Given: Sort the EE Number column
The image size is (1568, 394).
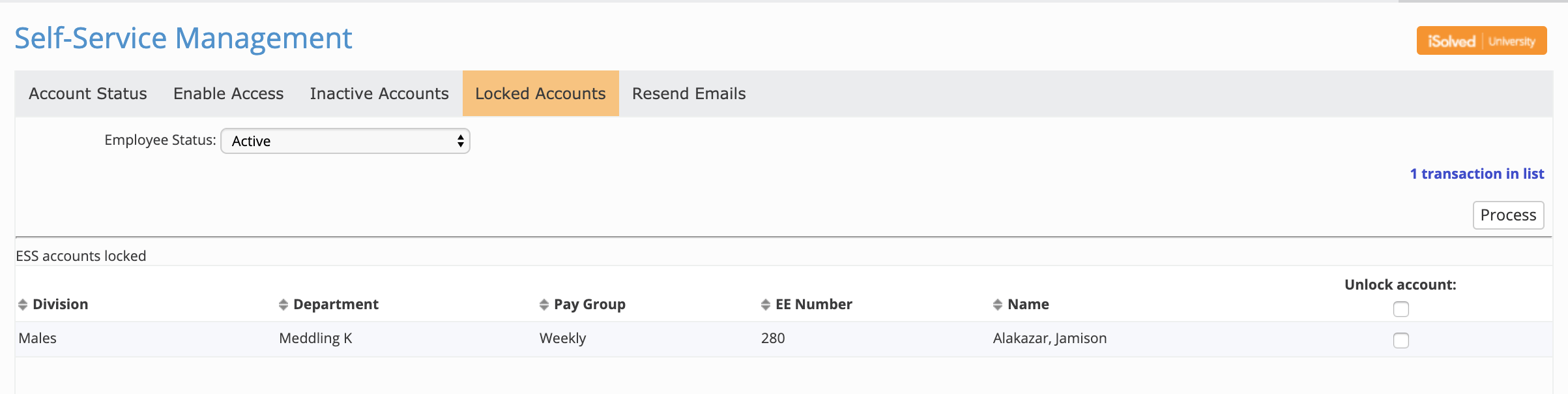Looking at the screenshot, I should coord(765,303).
